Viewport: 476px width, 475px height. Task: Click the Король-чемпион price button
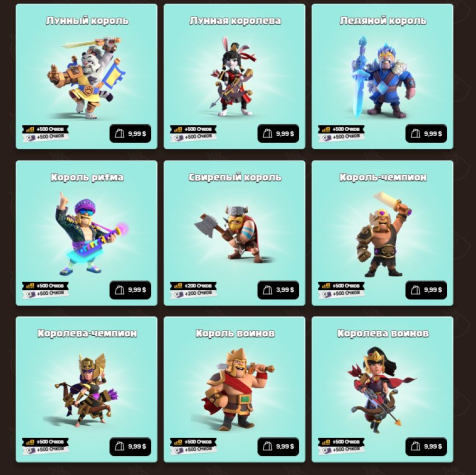426,290
